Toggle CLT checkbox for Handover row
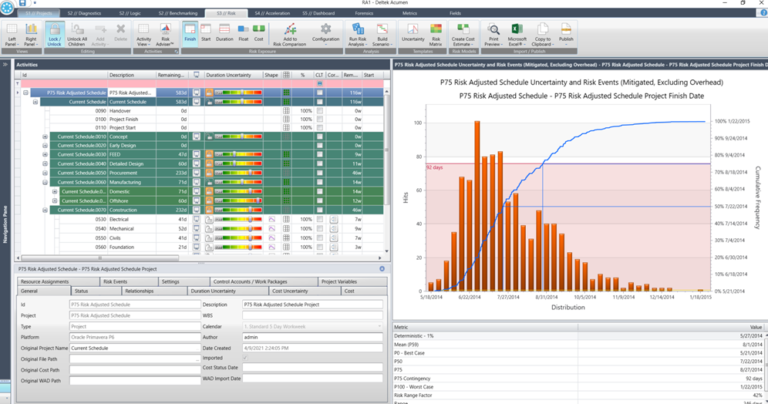This screenshot has width=768, height=404. (319, 111)
